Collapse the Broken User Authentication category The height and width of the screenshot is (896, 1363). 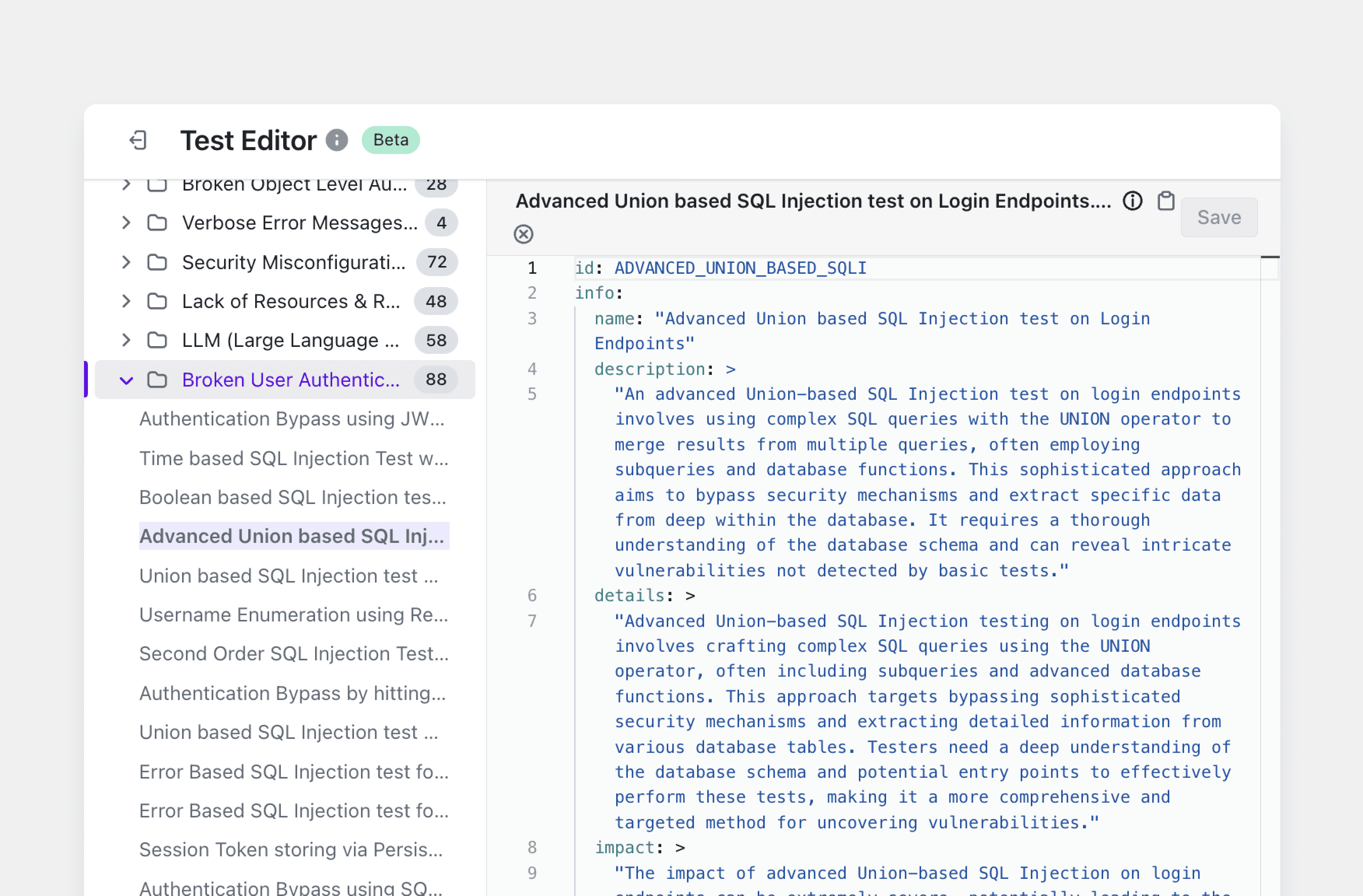(x=126, y=380)
